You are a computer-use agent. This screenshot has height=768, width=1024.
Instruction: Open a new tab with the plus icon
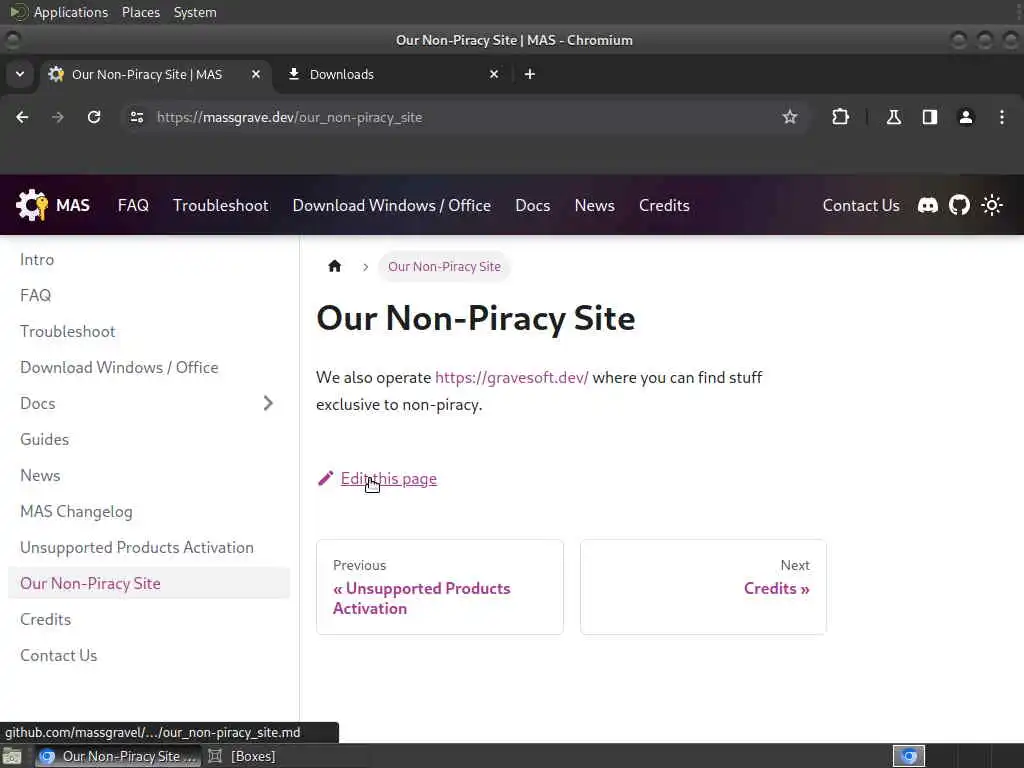pyautogui.click(x=530, y=74)
